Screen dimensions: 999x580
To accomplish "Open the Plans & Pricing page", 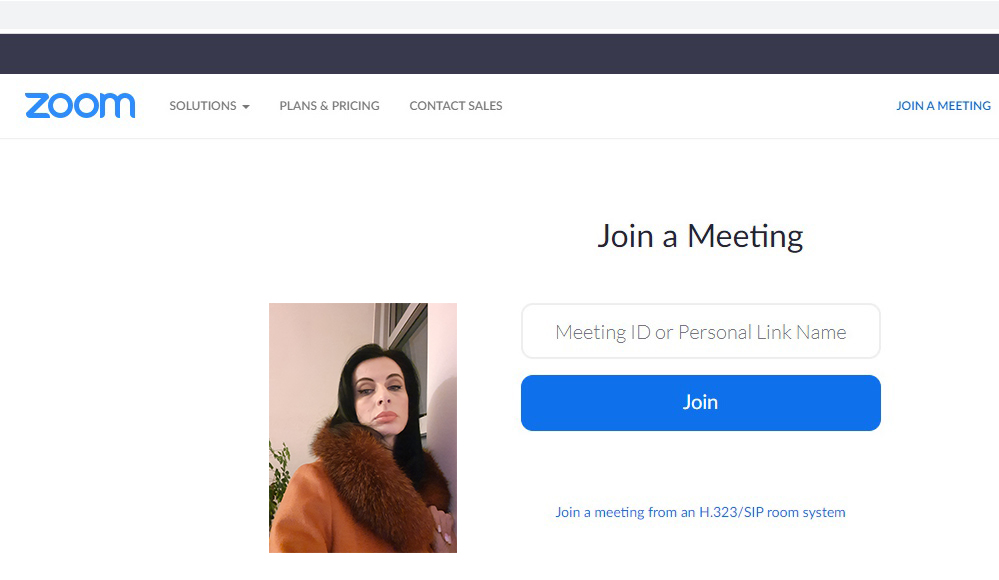I will click(x=329, y=106).
